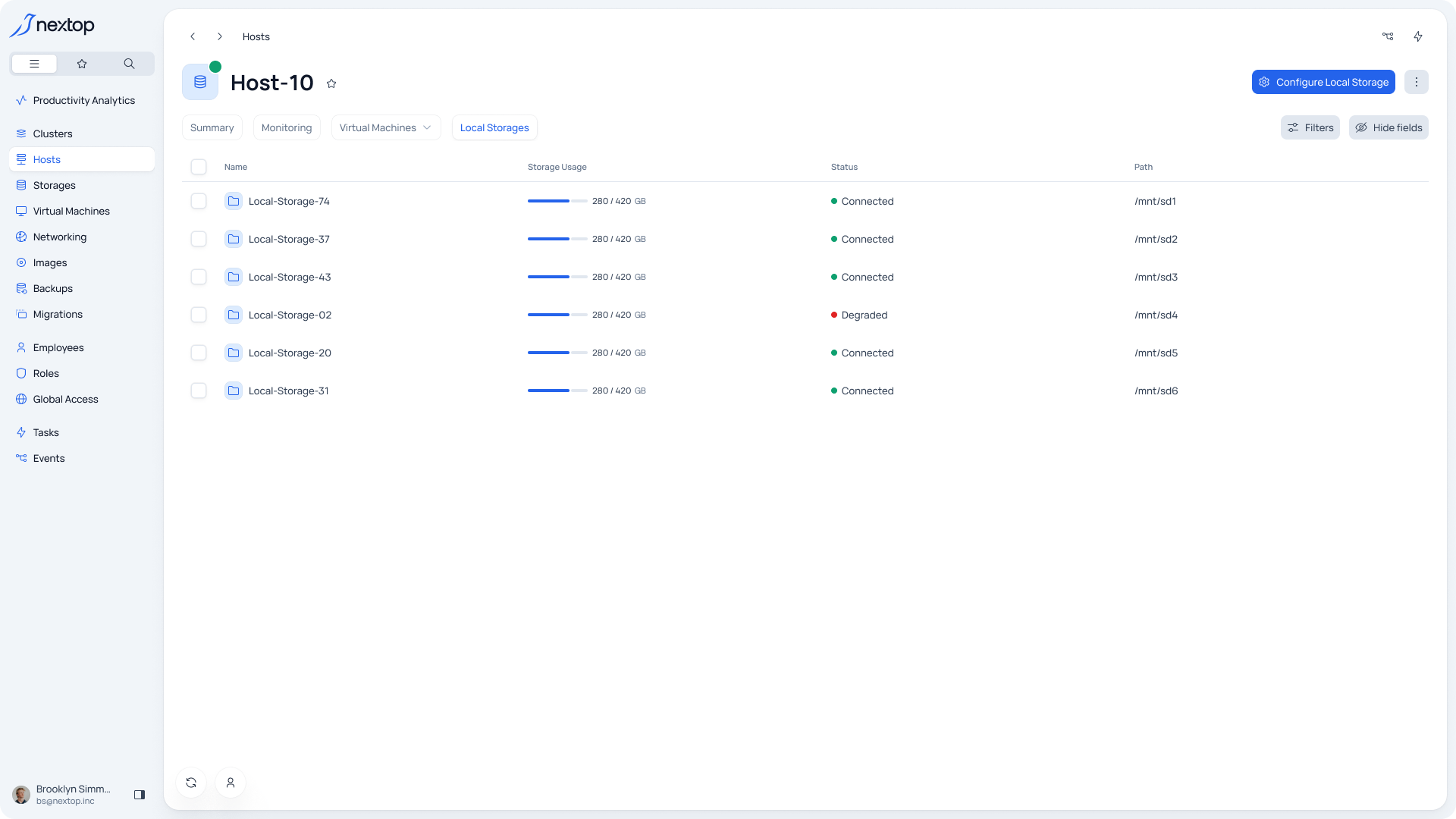Open Virtual Machines in sidebar
This screenshot has height=819, width=1456.
(x=82, y=211)
